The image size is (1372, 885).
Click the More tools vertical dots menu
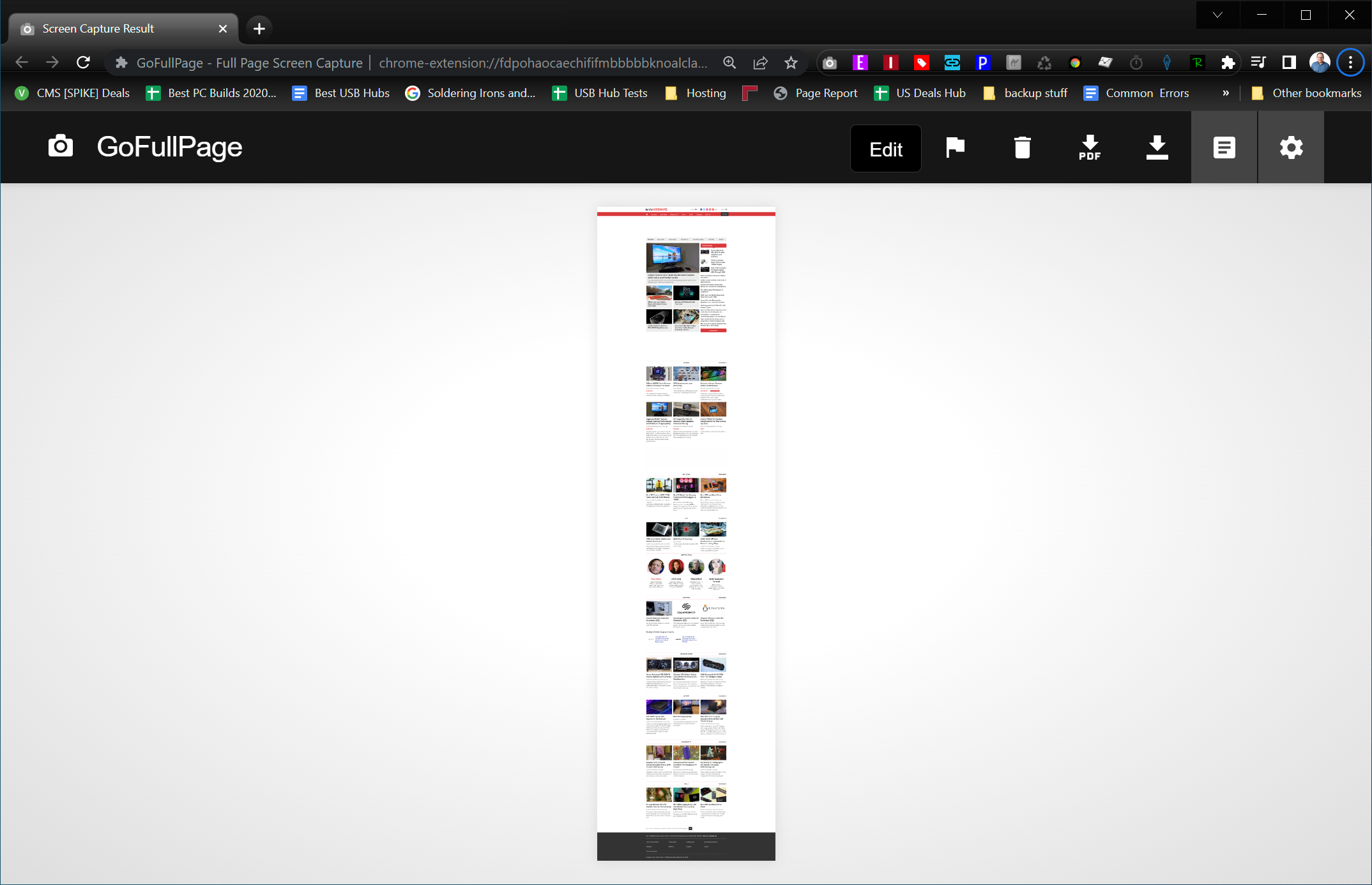[x=1350, y=63]
